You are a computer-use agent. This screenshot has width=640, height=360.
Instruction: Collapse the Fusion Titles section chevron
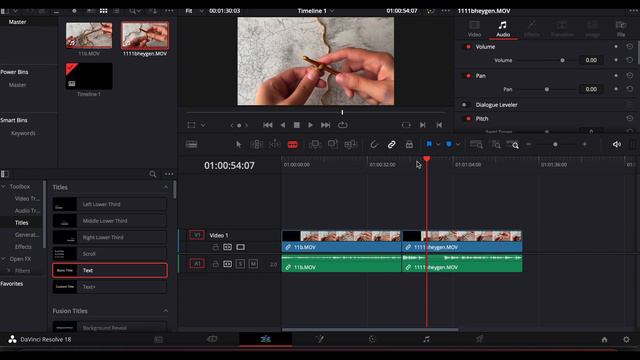[x=166, y=311]
